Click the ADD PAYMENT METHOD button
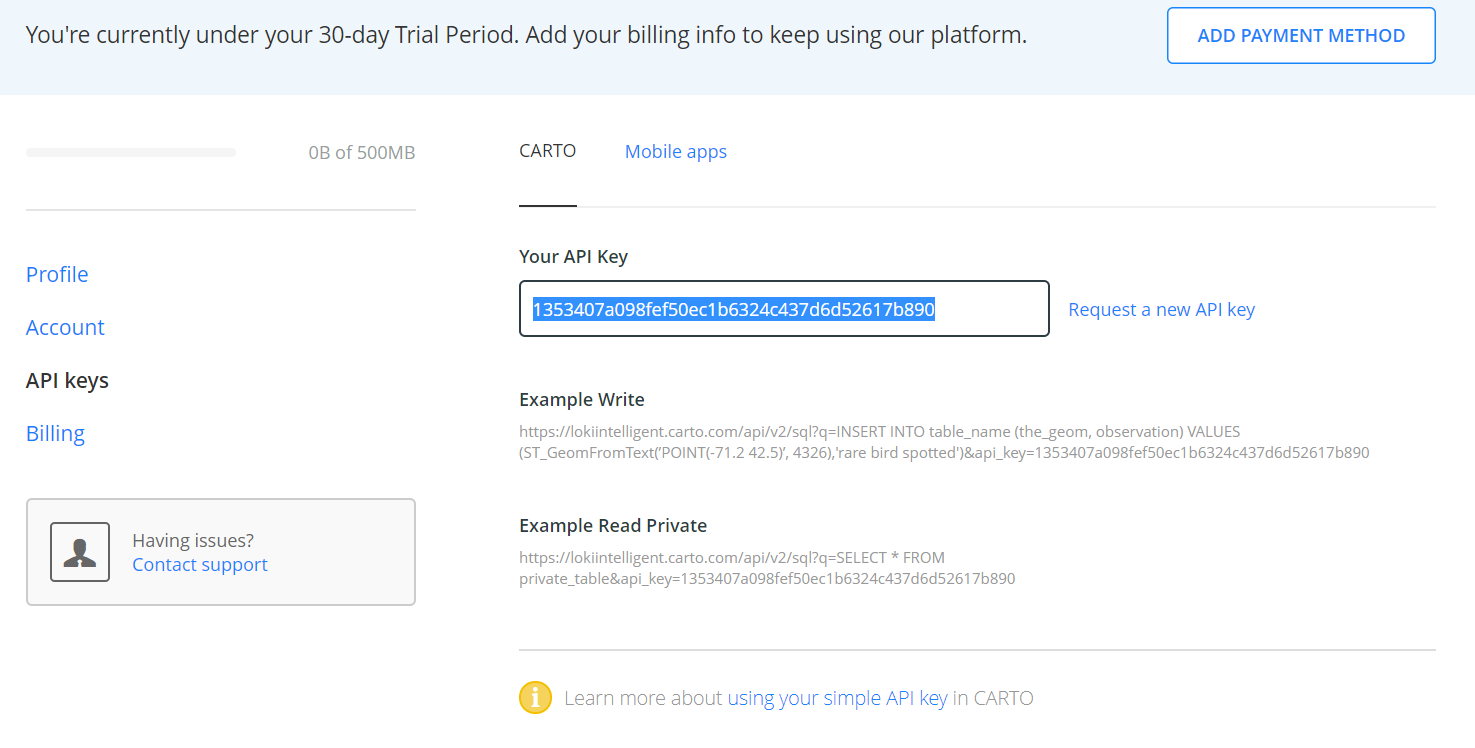 point(1301,36)
